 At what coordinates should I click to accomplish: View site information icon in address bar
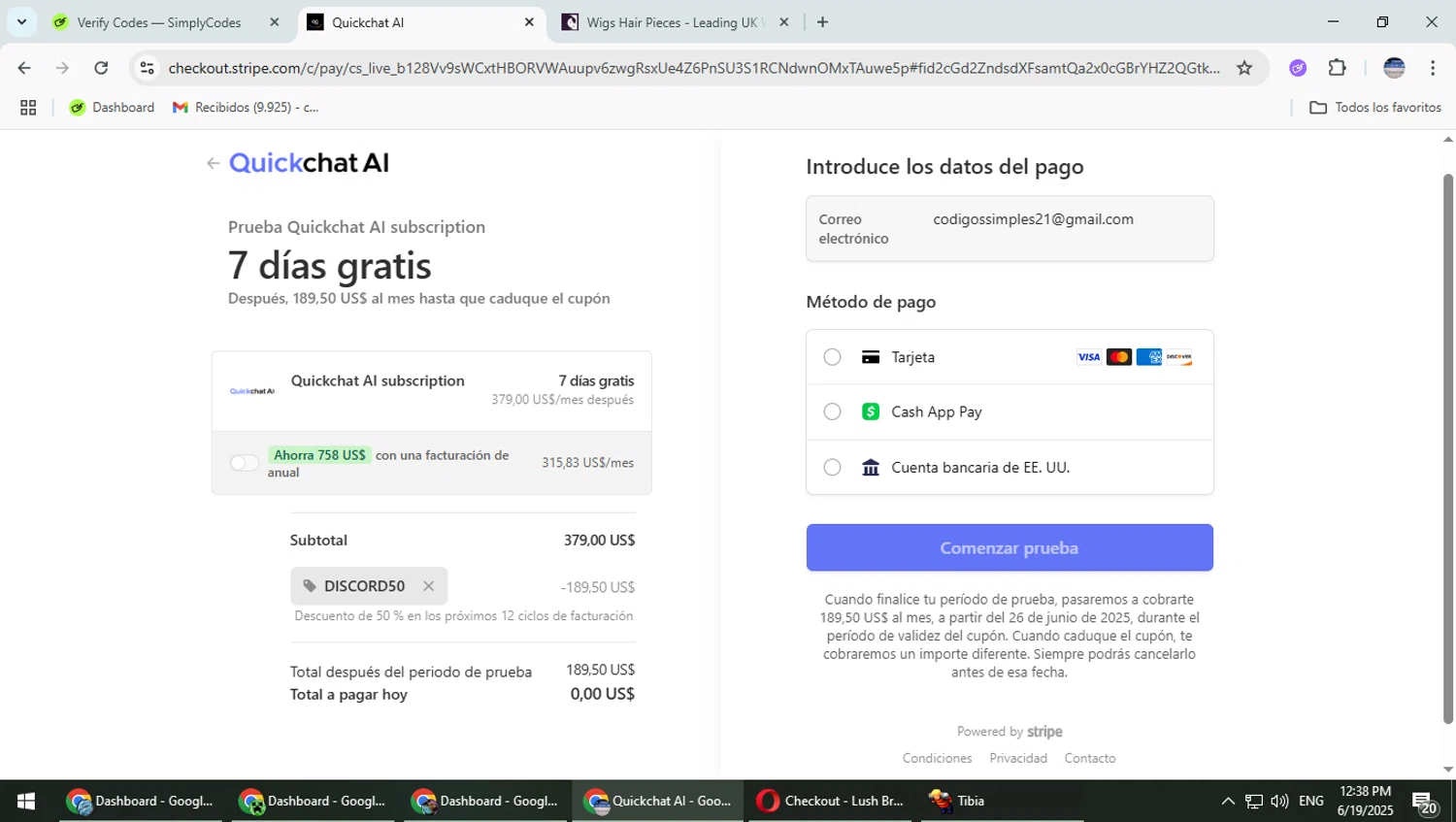(147, 68)
